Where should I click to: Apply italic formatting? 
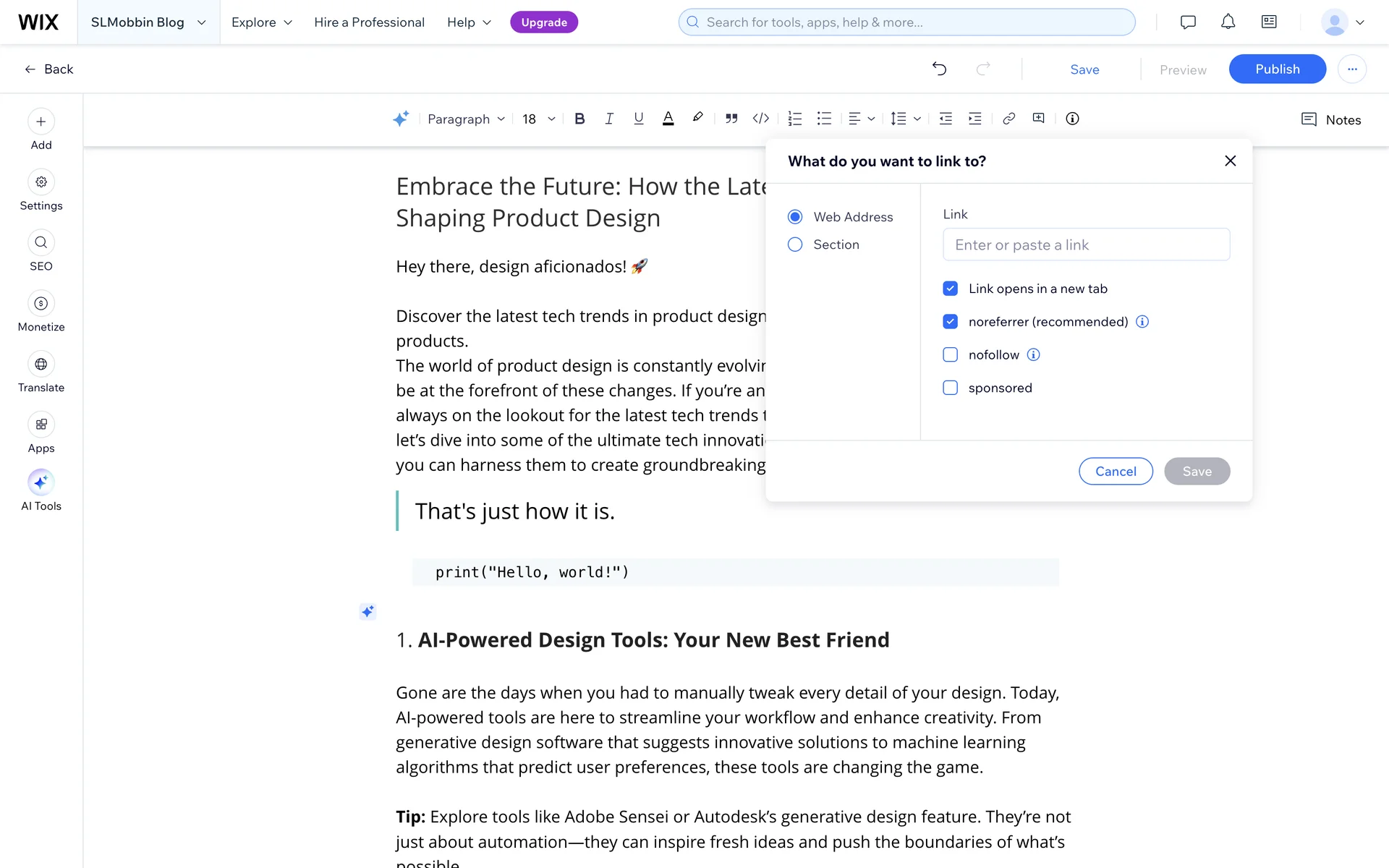pyautogui.click(x=609, y=119)
